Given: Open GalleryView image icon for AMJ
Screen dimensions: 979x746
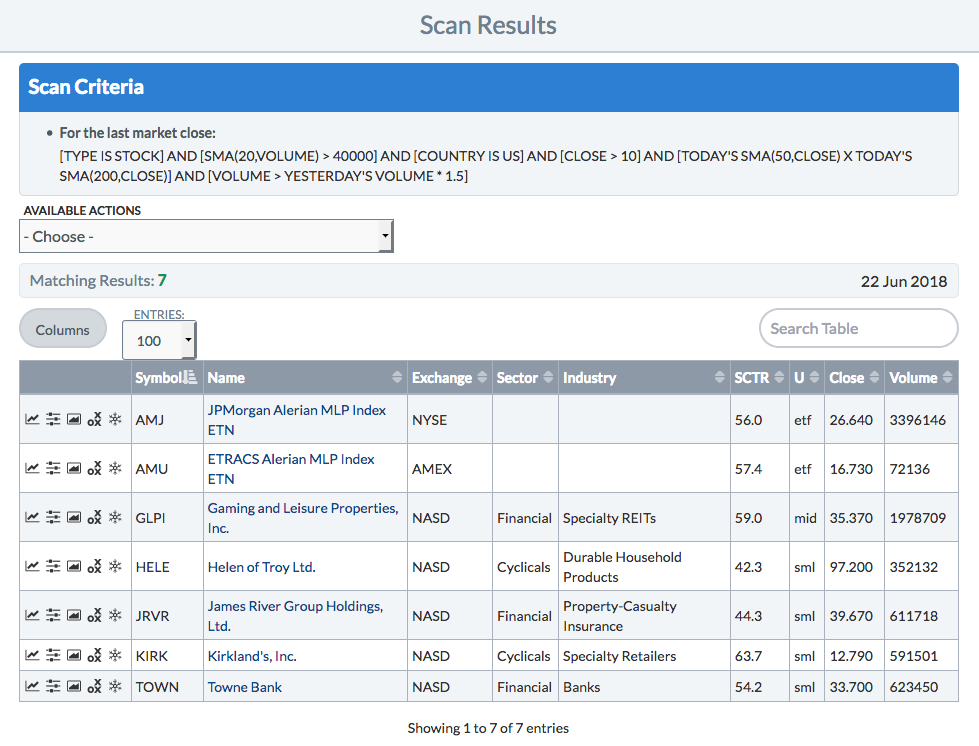Looking at the screenshot, I should 73,420.
